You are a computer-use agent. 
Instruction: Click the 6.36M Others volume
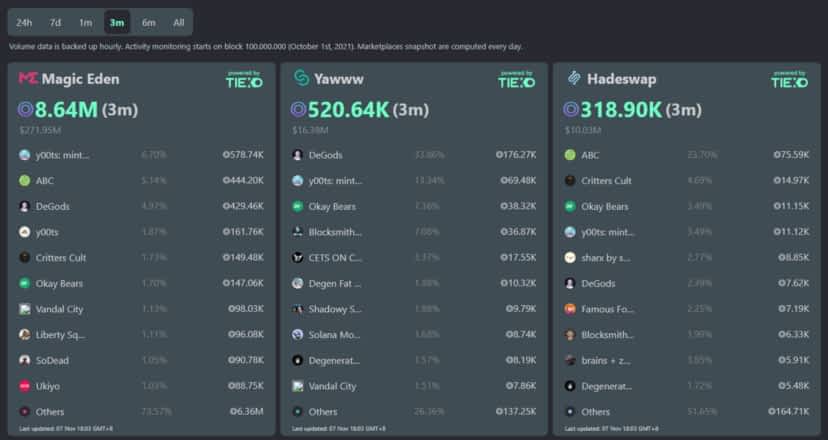[x=247, y=411]
